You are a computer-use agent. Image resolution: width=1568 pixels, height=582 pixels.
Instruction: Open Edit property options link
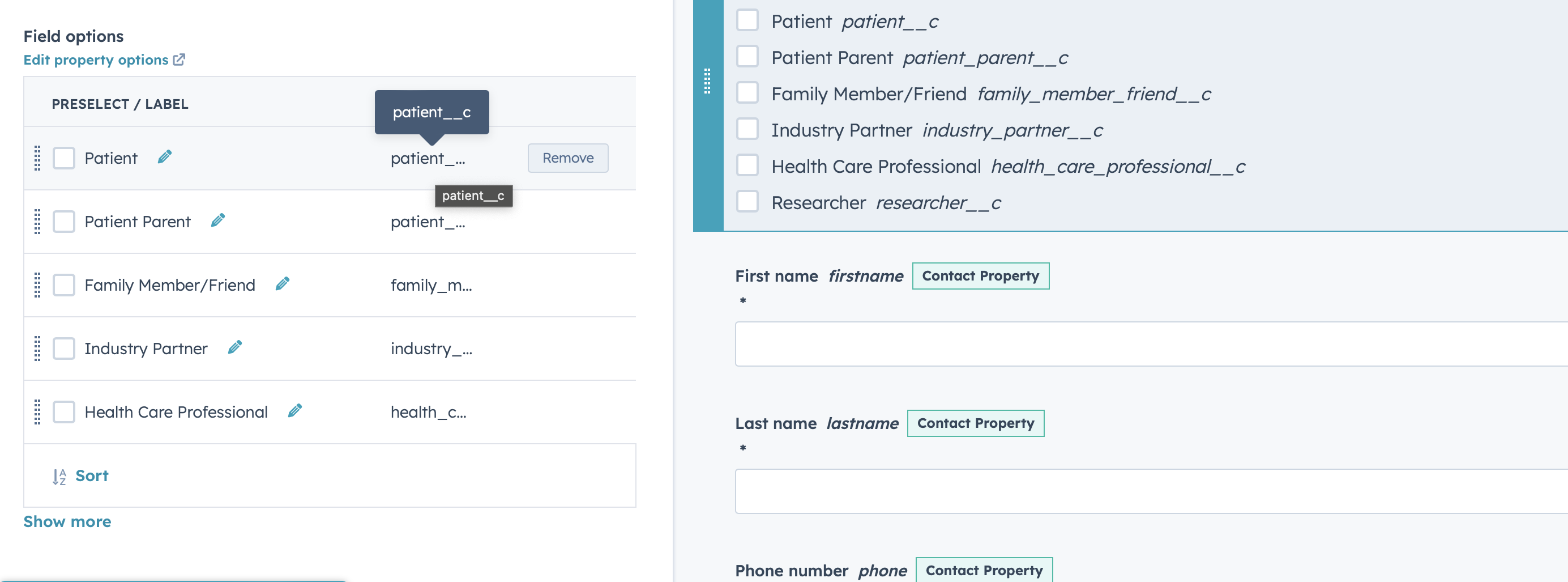coord(96,59)
